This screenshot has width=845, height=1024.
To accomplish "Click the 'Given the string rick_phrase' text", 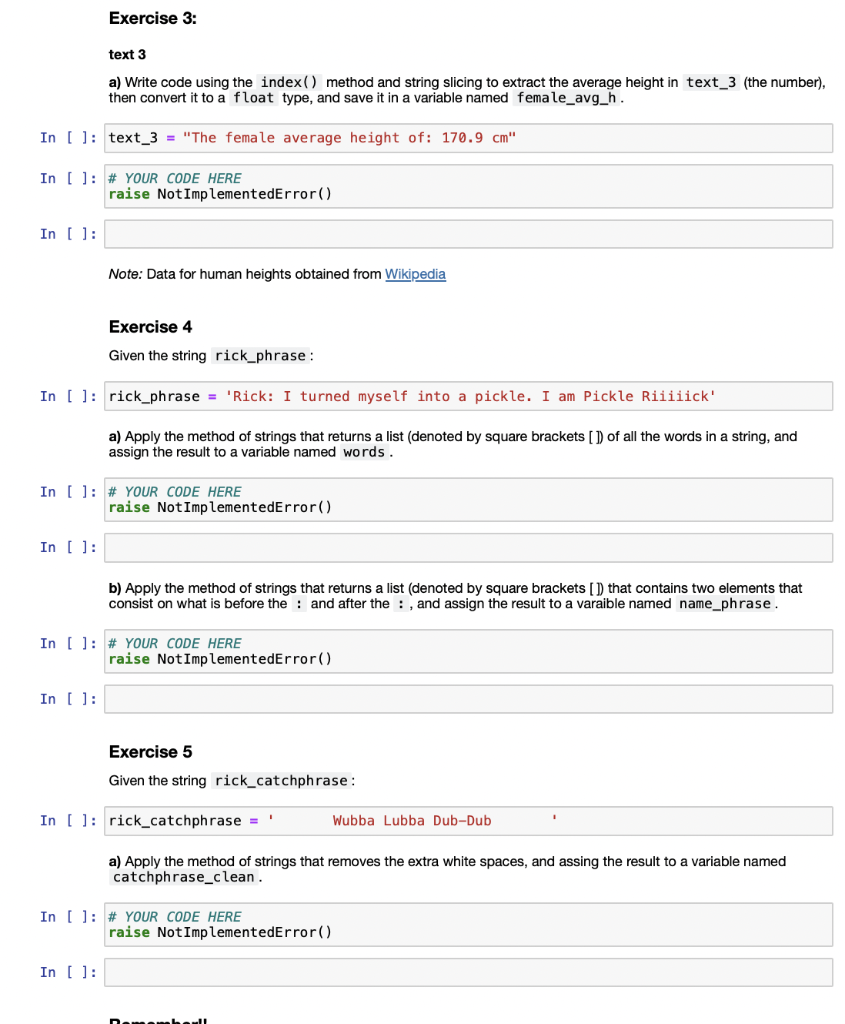I will coord(211,355).
